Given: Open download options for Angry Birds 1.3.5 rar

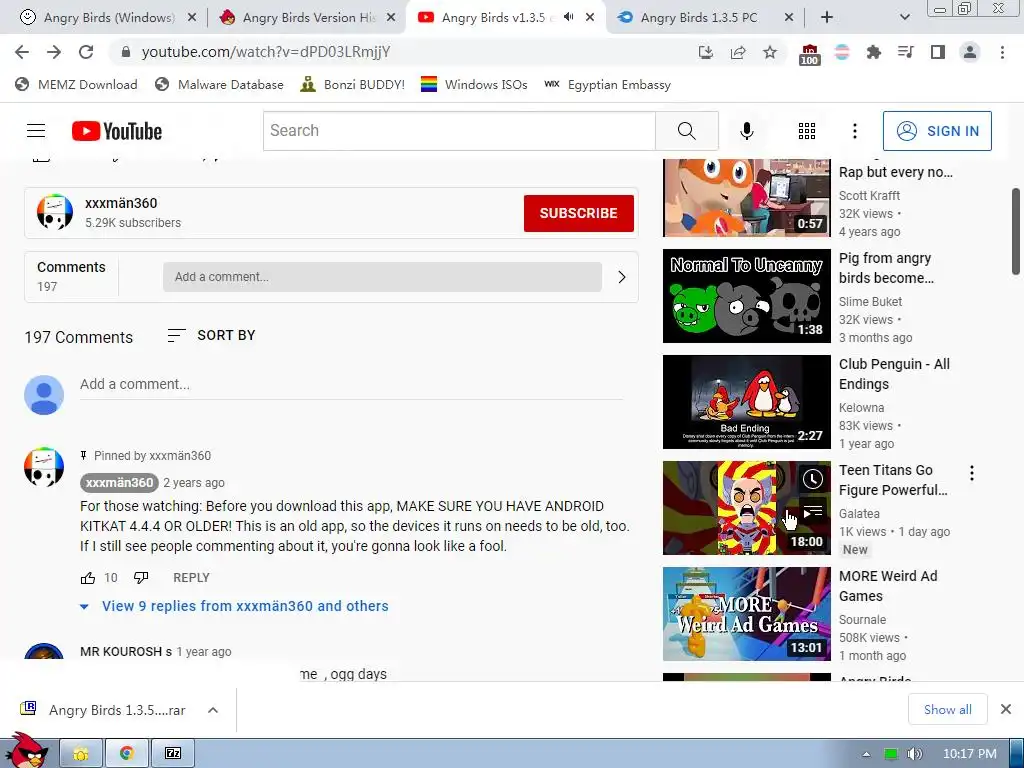Looking at the screenshot, I should click(213, 710).
